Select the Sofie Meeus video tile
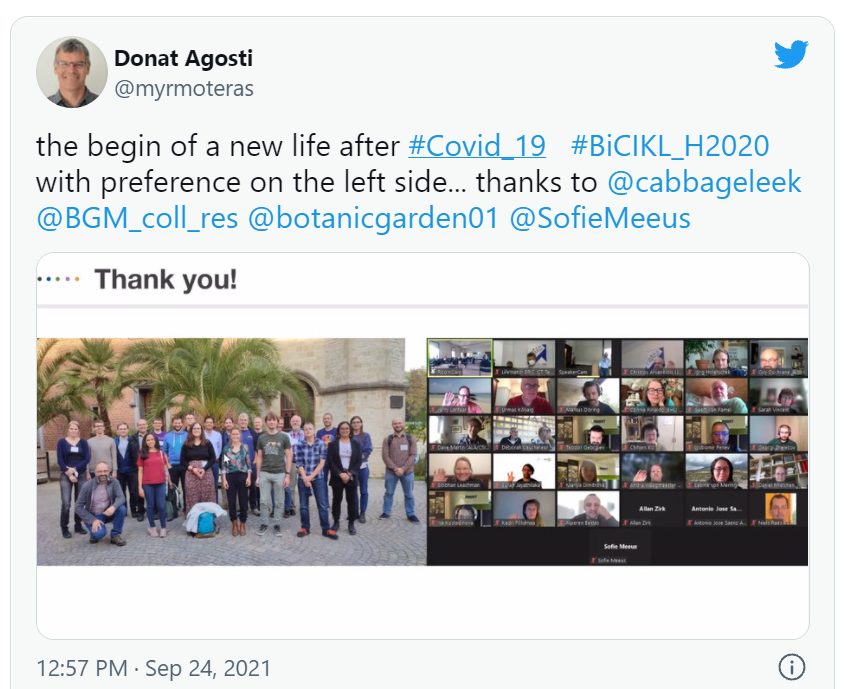Image resolution: width=844 pixels, height=689 pixels. 620,546
